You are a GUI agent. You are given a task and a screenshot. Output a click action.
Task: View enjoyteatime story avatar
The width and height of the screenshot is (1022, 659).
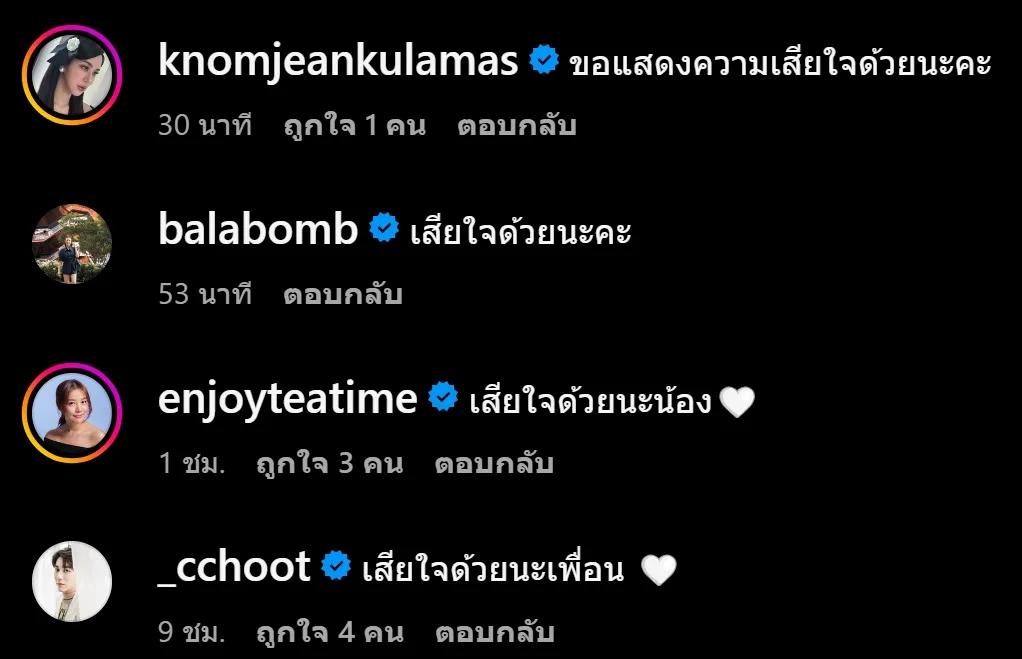(72, 413)
